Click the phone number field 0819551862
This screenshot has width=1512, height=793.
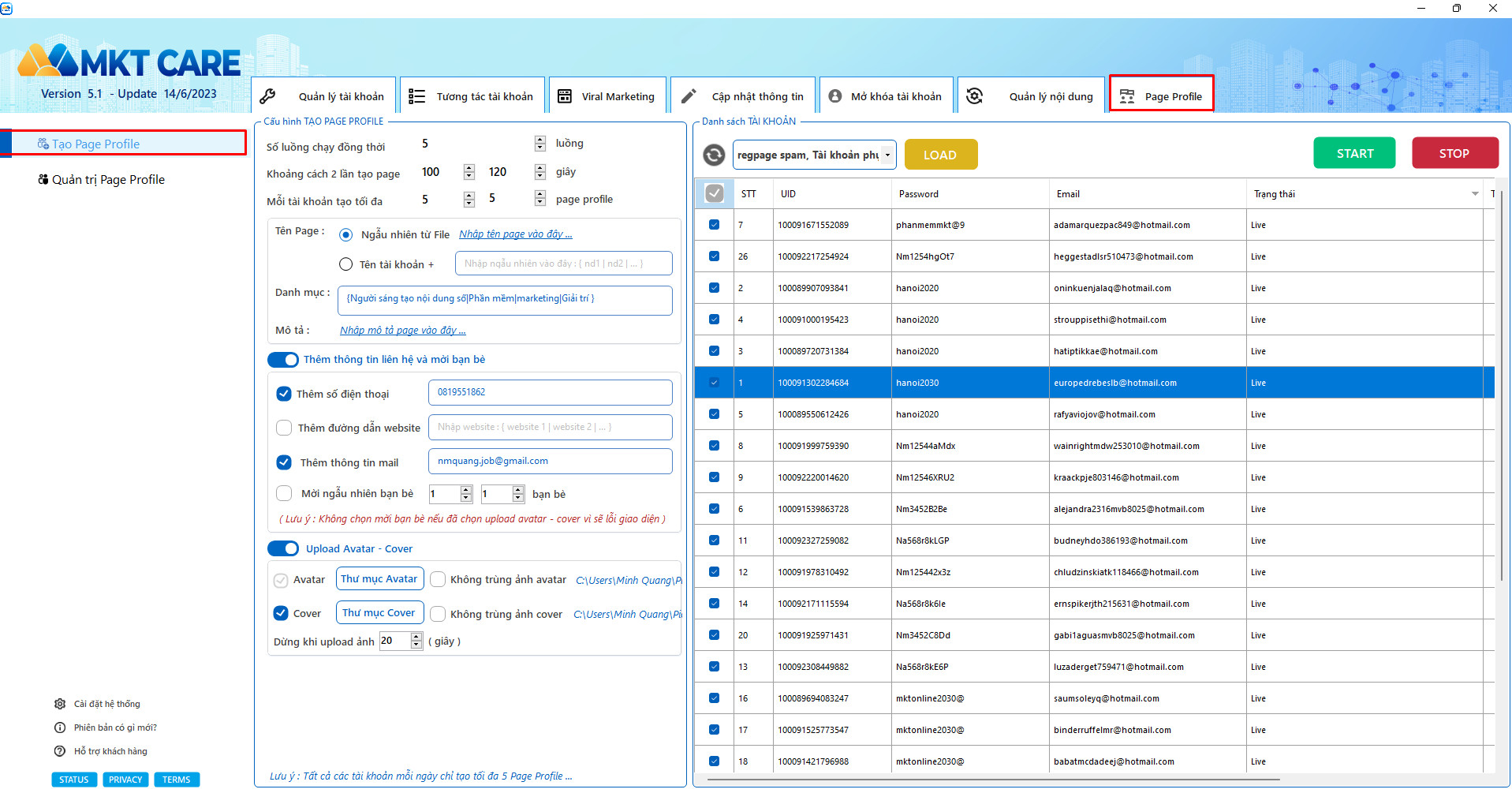tap(550, 392)
